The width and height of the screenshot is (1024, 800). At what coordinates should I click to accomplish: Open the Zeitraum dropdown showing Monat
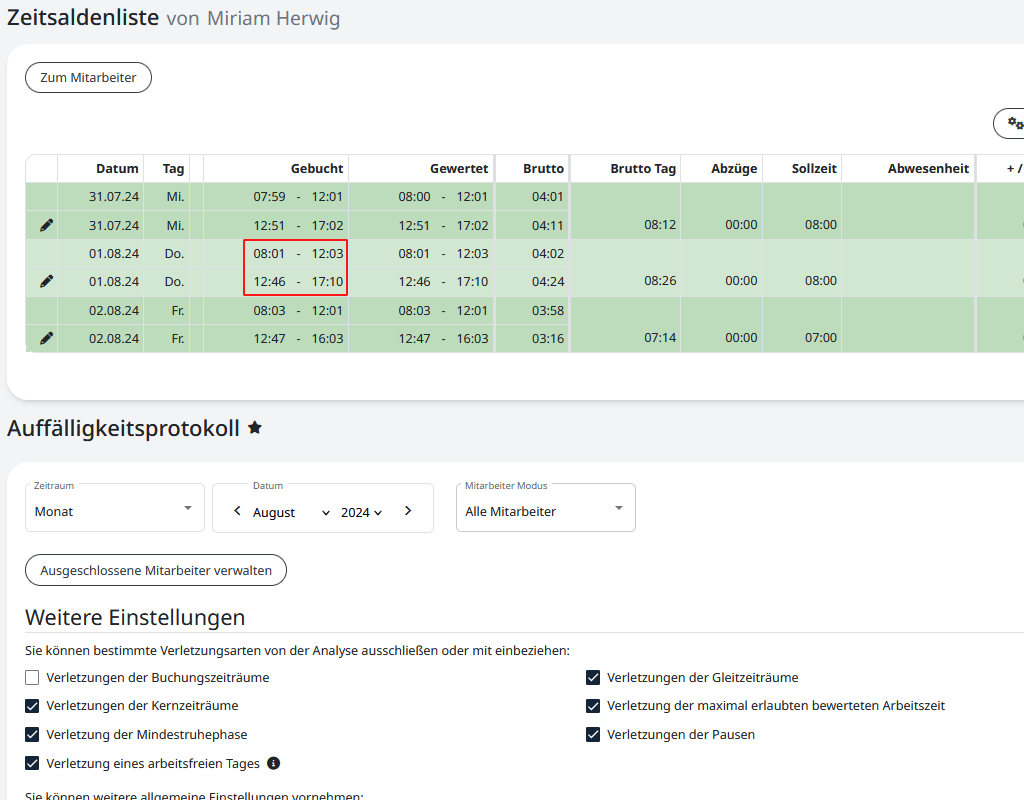(114, 510)
